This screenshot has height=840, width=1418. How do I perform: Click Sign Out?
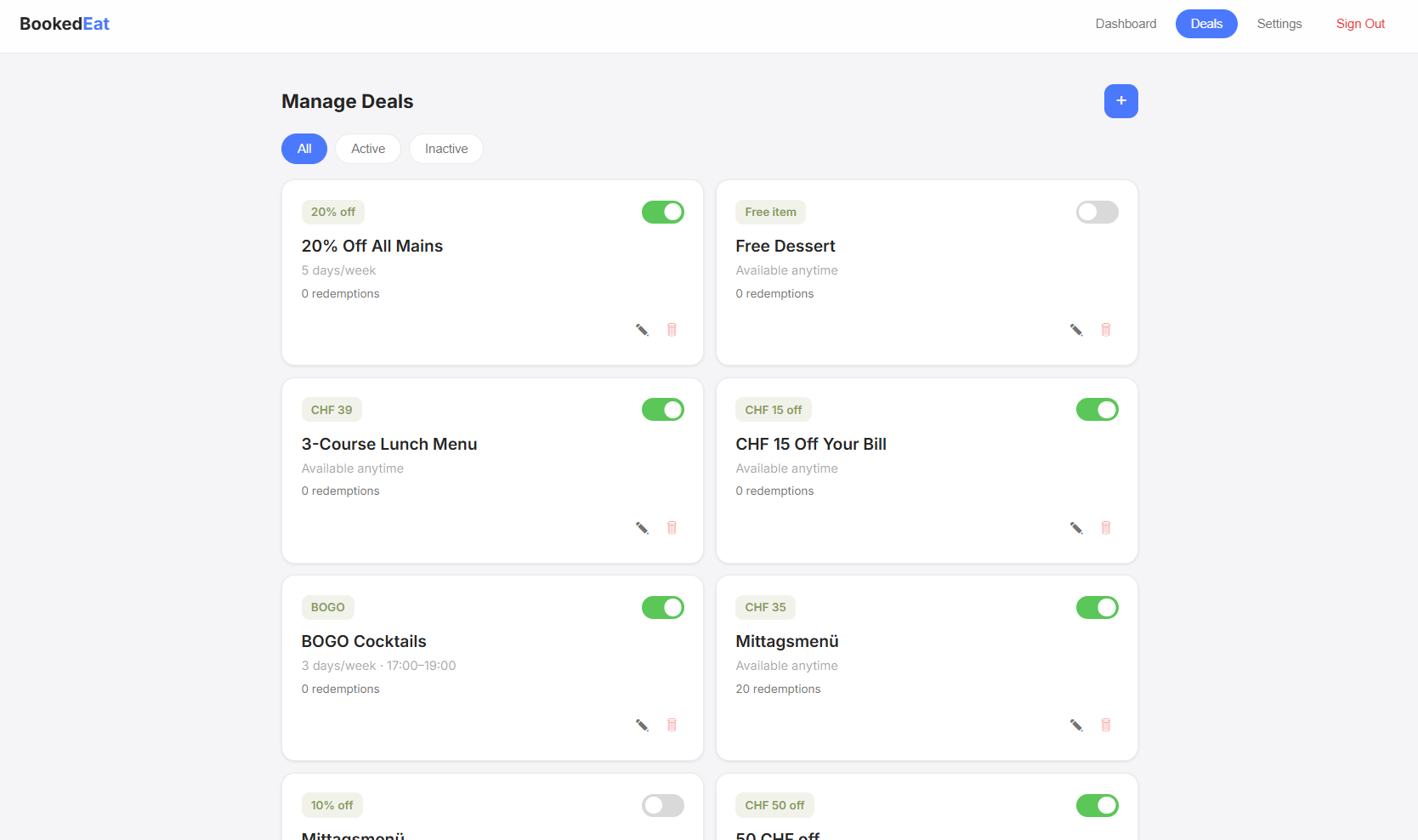[x=1359, y=23]
